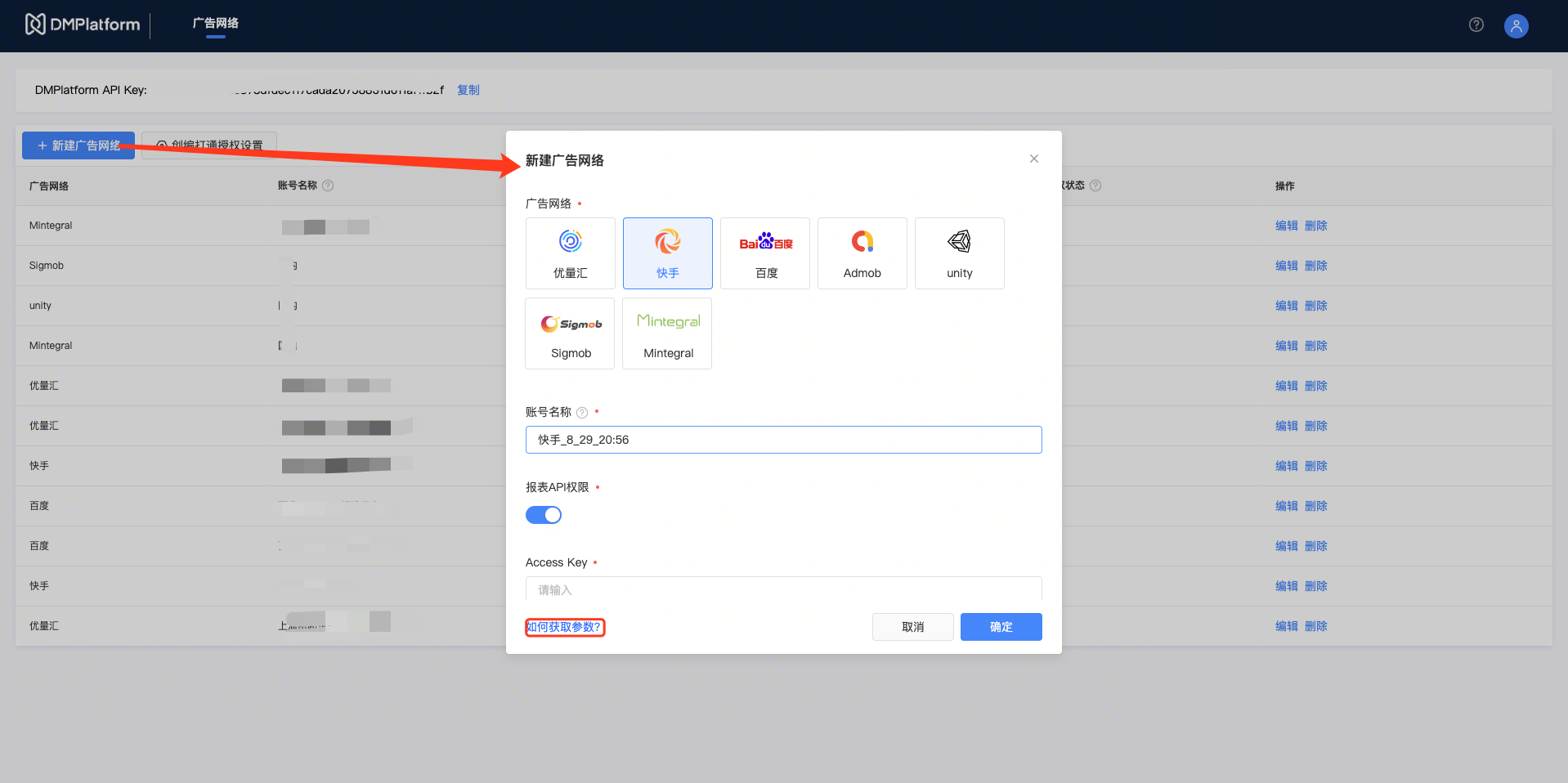The height and width of the screenshot is (783, 1568).
Task: Click the 复制 link to copy API key
Action: 468,90
